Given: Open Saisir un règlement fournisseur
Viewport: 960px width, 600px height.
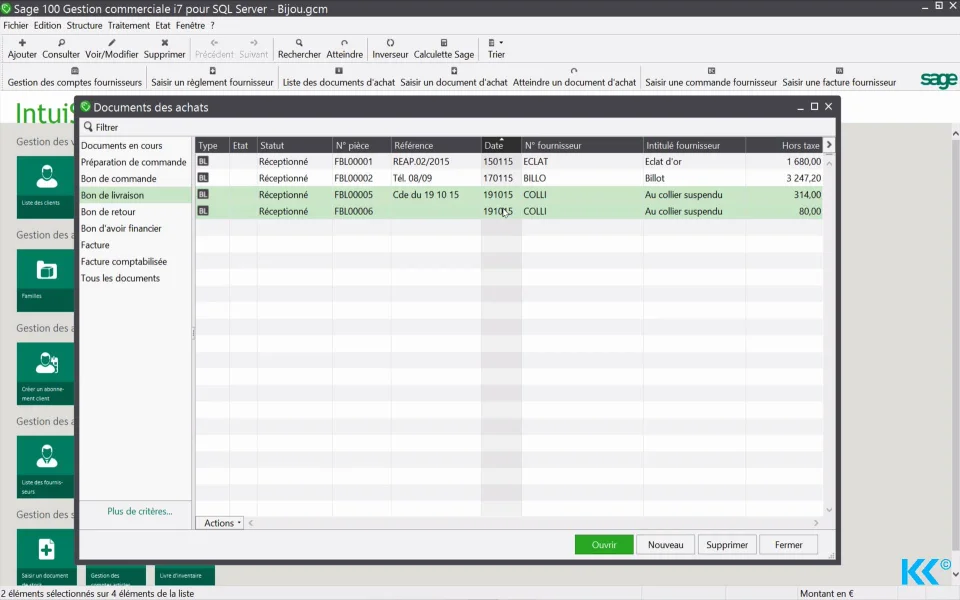Looking at the screenshot, I should [x=212, y=77].
